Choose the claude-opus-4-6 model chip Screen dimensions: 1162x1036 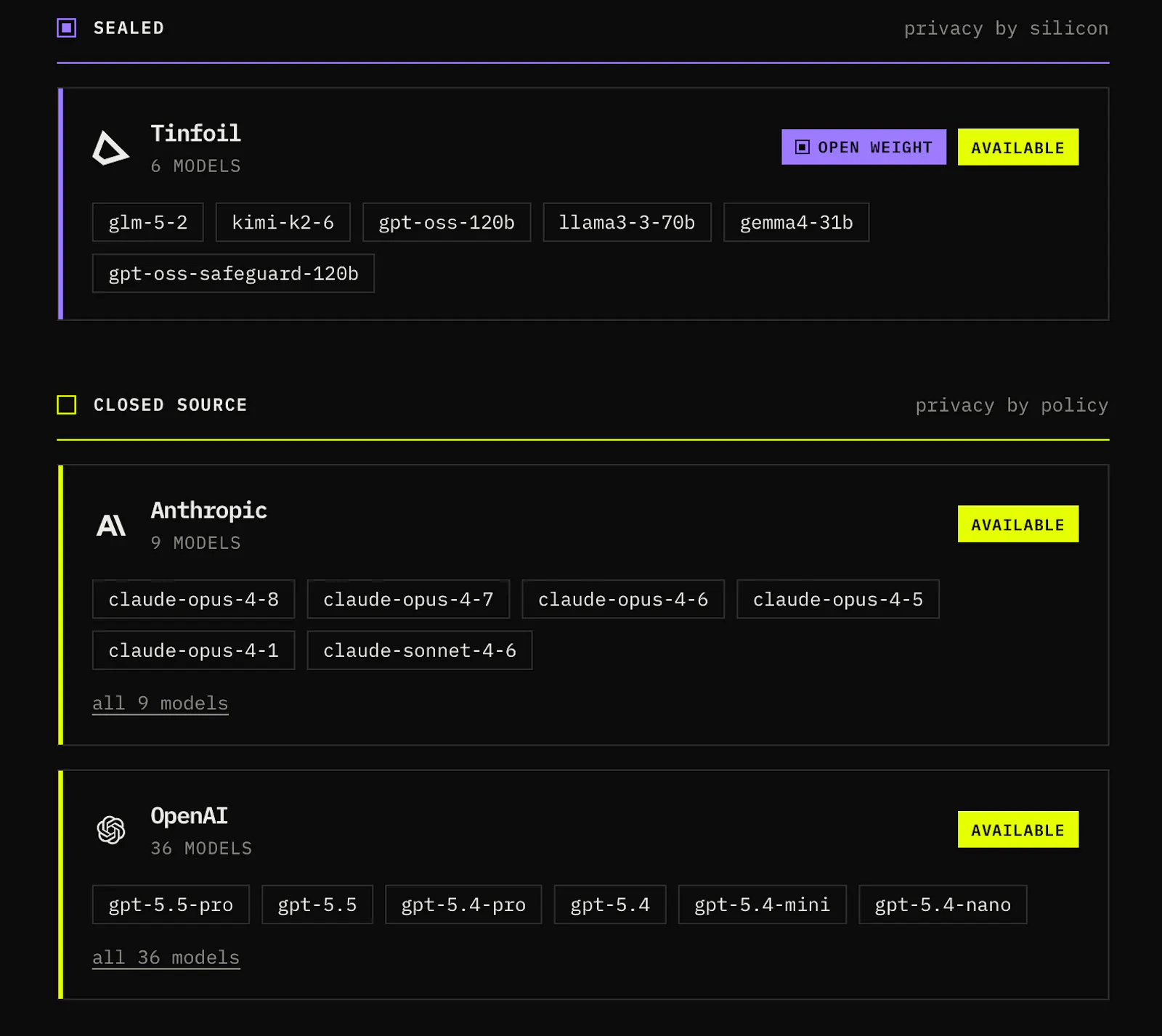(623, 600)
